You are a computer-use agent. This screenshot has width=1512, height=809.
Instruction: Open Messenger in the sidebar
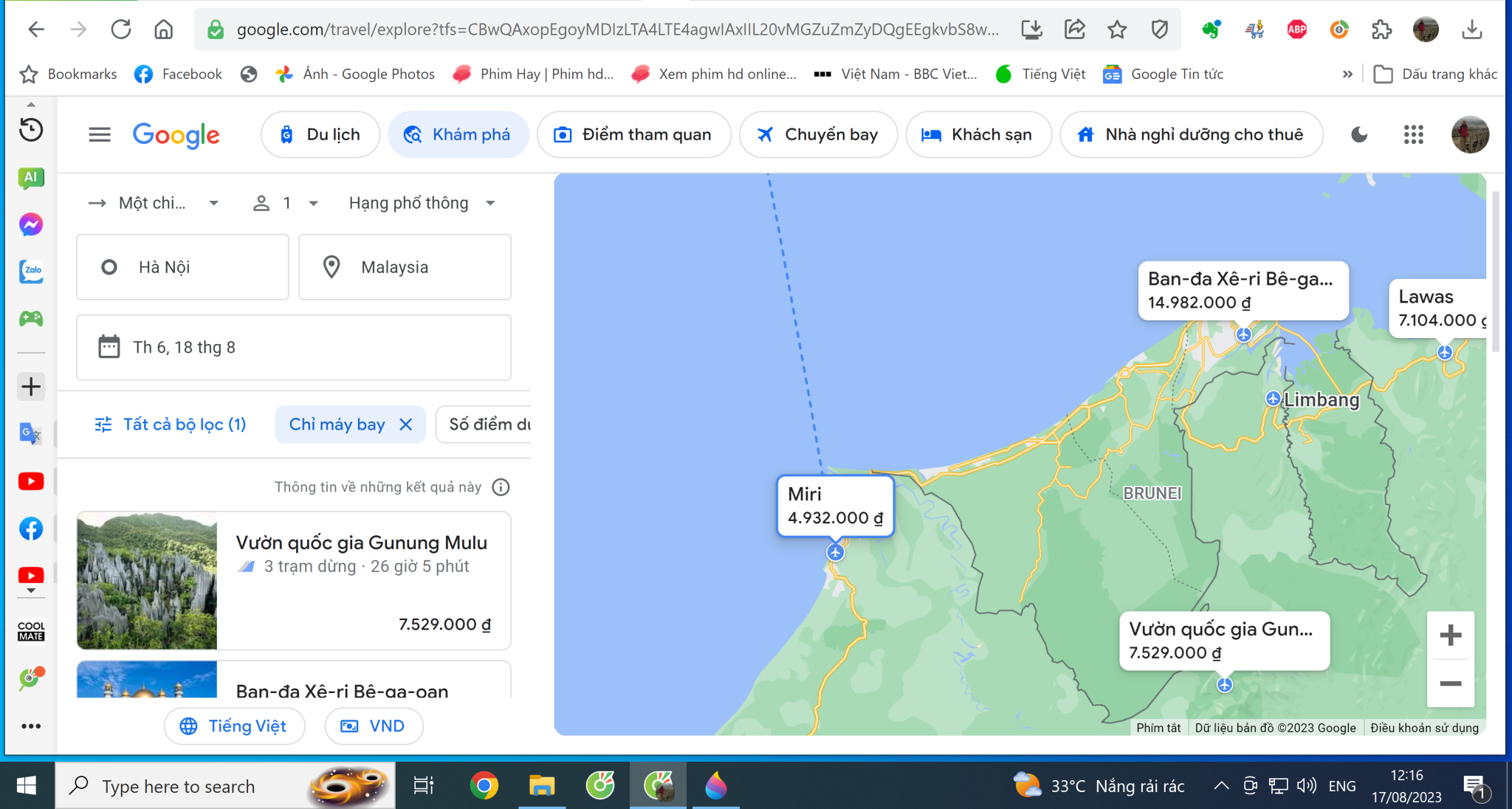[31, 225]
